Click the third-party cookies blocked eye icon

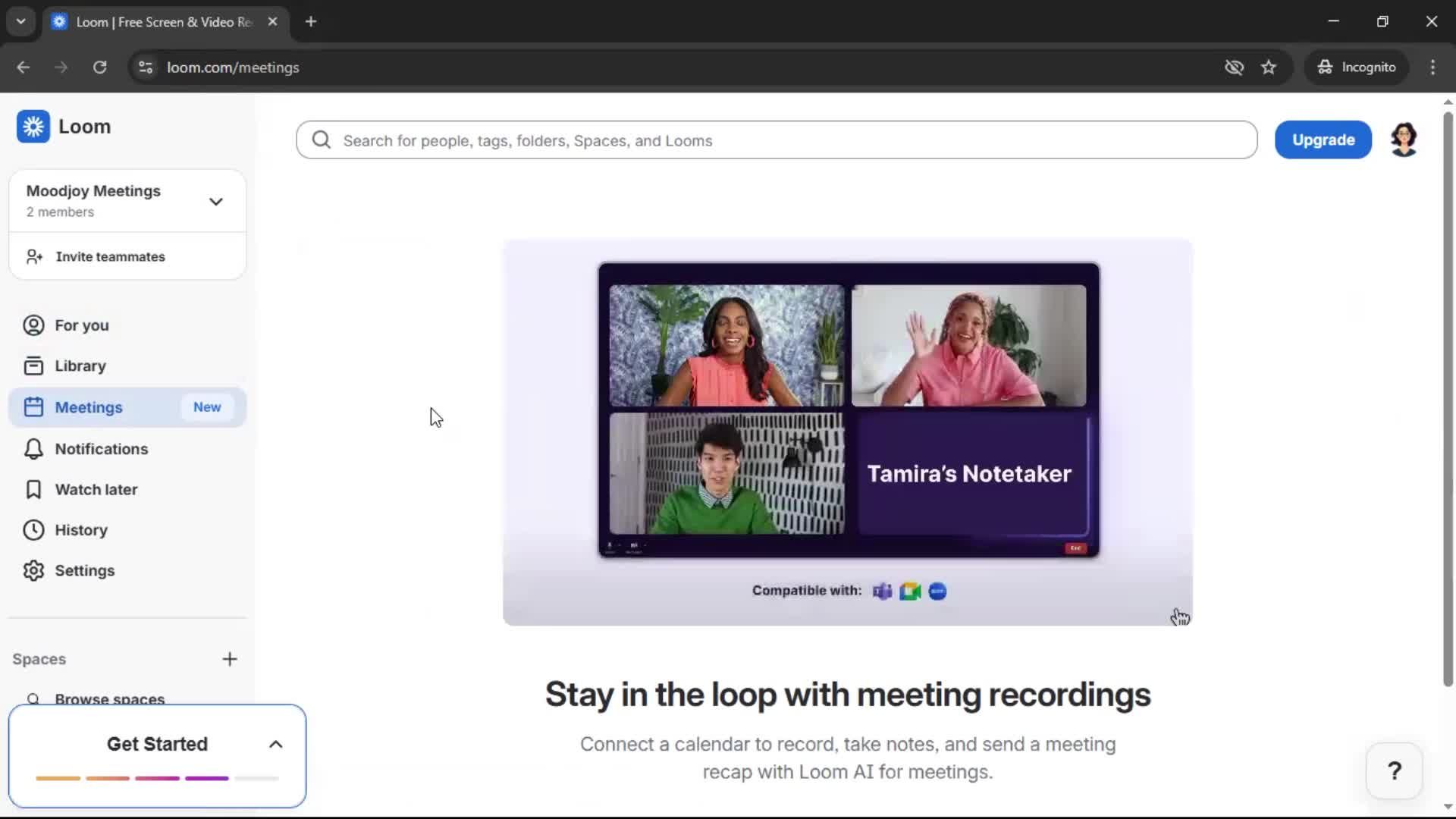[1234, 67]
